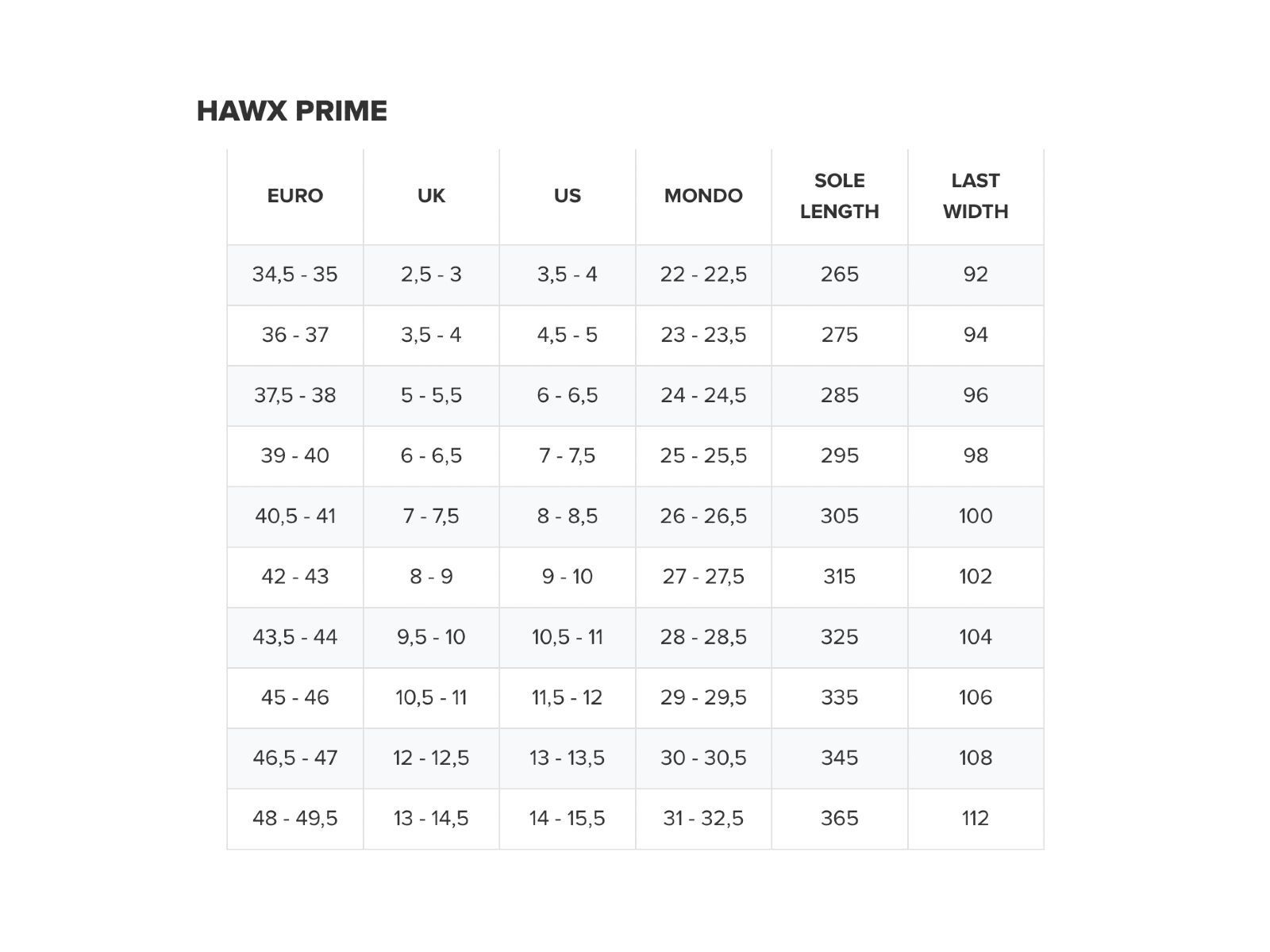Select the MONDO column header
Viewport: 1270px width, 952px height.
pos(703,196)
